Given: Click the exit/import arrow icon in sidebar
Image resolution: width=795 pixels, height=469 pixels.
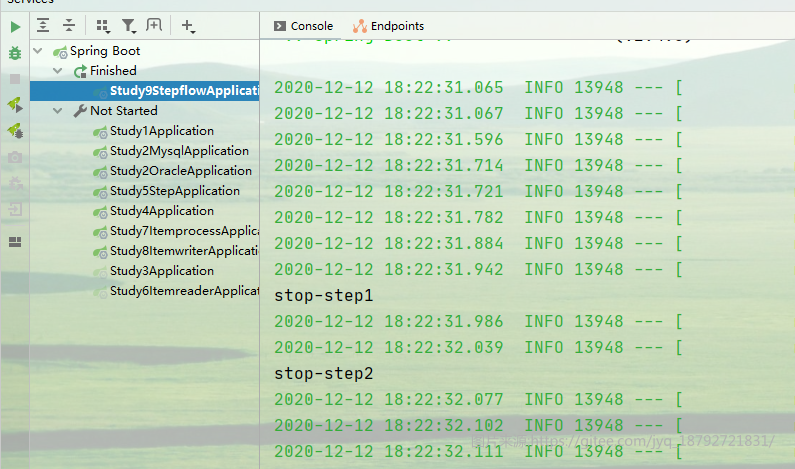Looking at the screenshot, I should pyautogui.click(x=15, y=209).
